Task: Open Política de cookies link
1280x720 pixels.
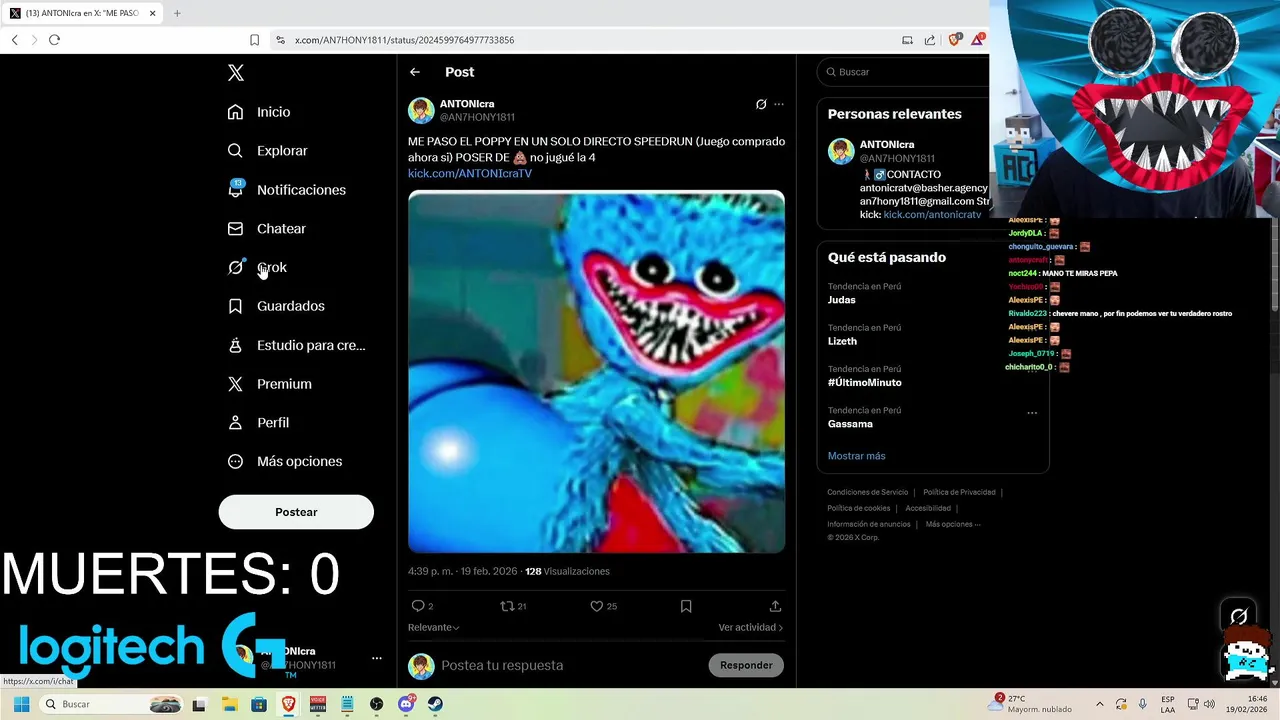Action: pos(858,508)
